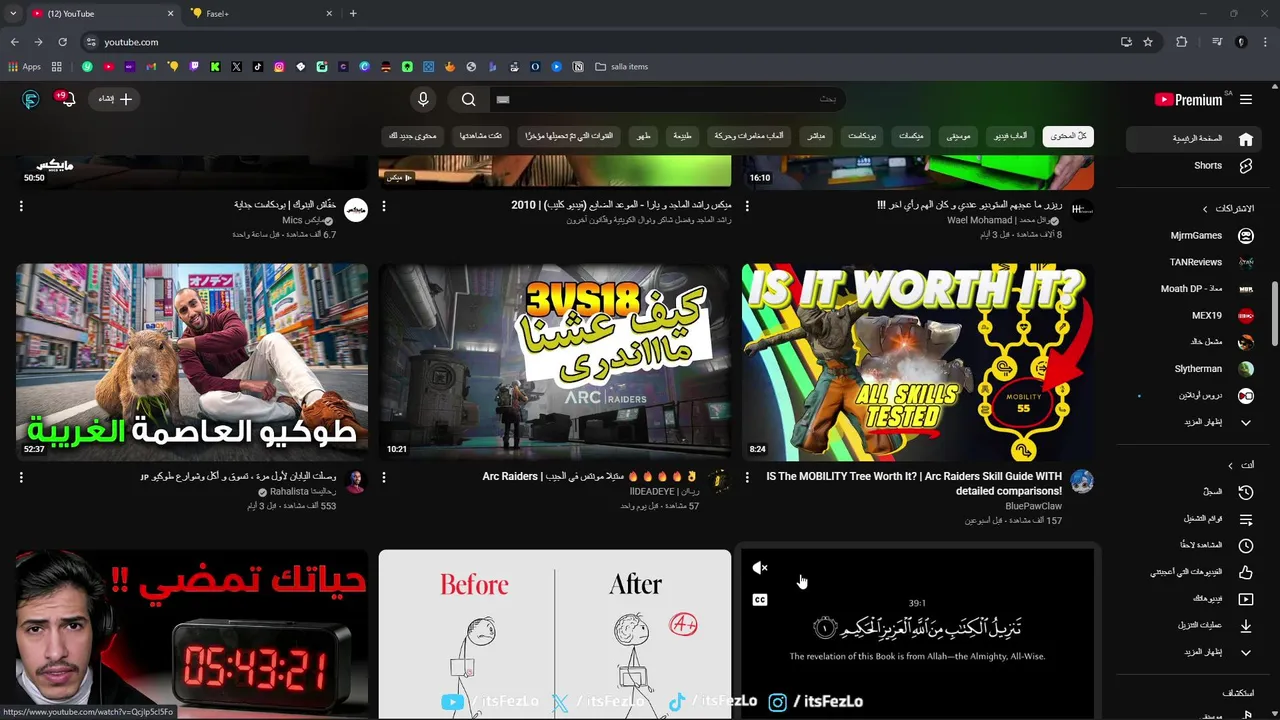Select the Music (موسيقى) filter chip
The image size is (1280, 720).
pyautogui.click(x=958, y=136)
